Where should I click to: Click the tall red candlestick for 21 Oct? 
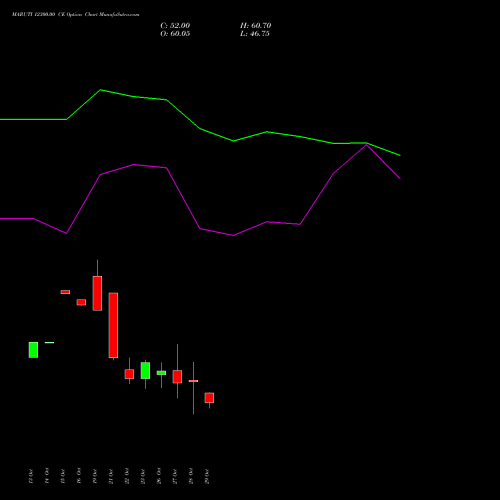pos(113,325)
